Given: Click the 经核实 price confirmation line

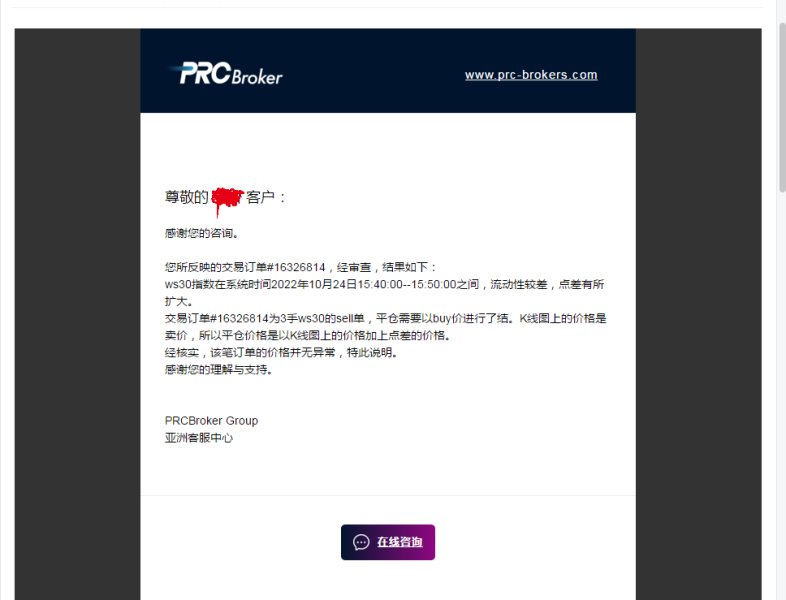Looking at the screenshot, I should click(x=281, y=352).
